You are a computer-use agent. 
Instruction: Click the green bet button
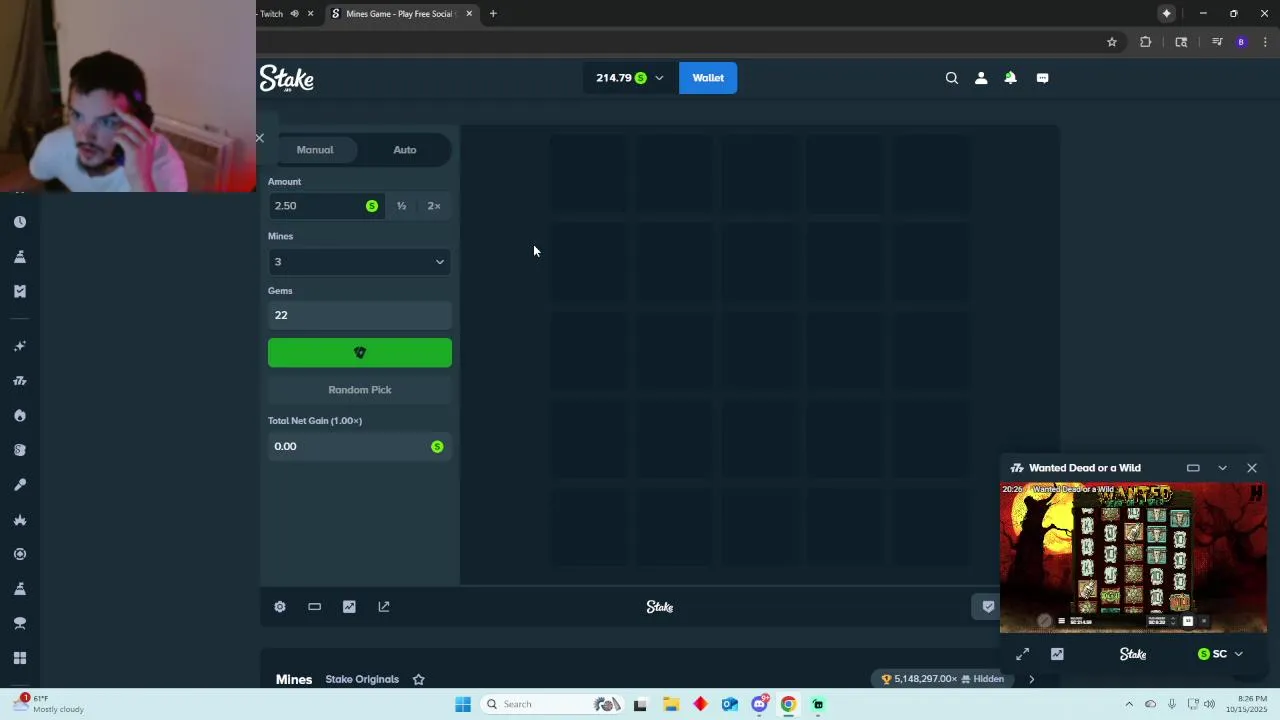pos(360,352)
